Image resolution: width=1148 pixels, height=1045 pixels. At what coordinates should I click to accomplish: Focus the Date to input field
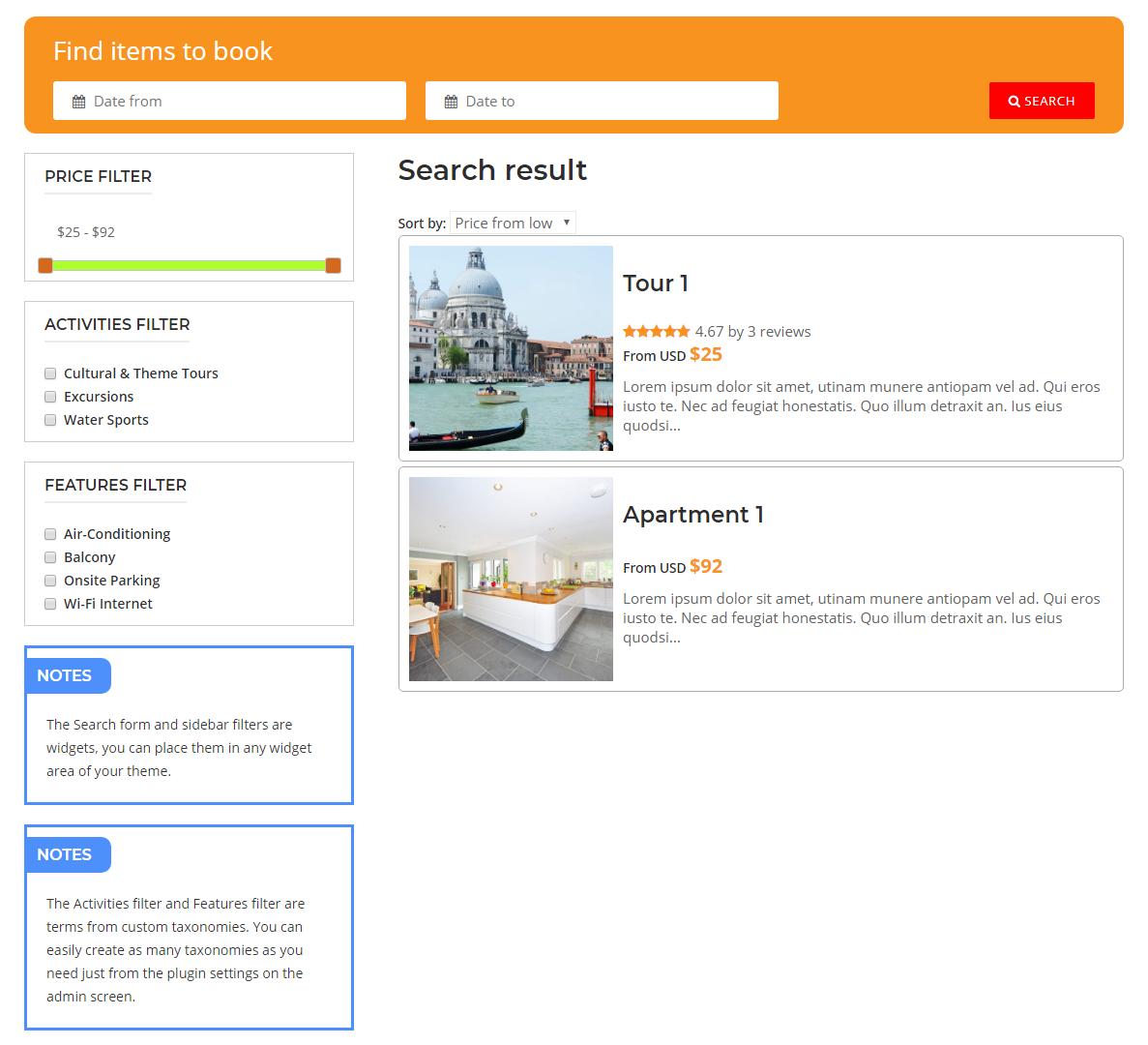614,102
